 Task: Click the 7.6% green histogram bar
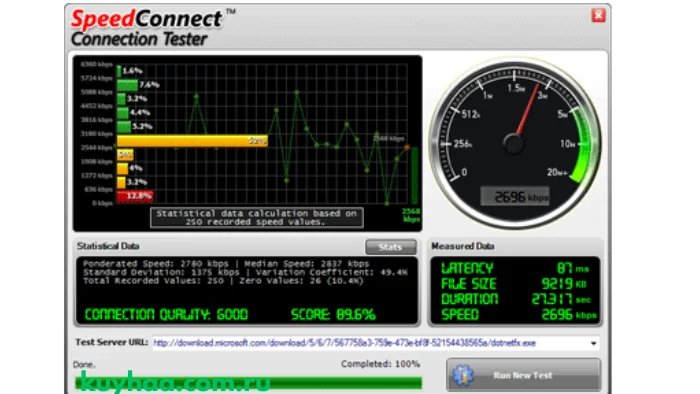(128, 85)
